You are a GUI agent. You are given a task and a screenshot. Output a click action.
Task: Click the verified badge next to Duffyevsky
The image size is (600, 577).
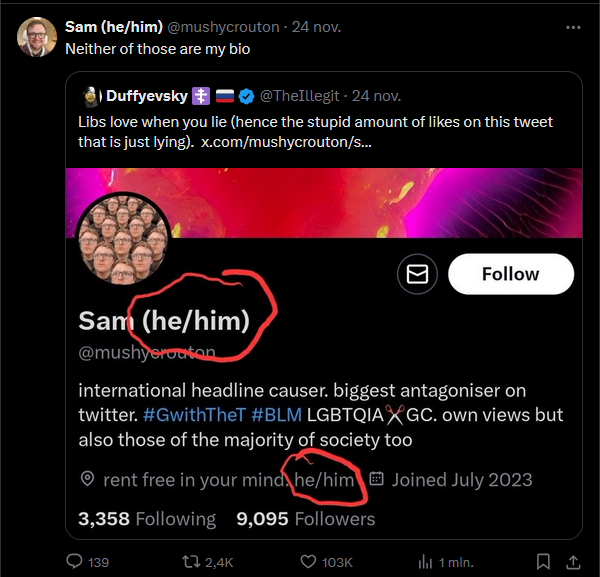point(248,96)
